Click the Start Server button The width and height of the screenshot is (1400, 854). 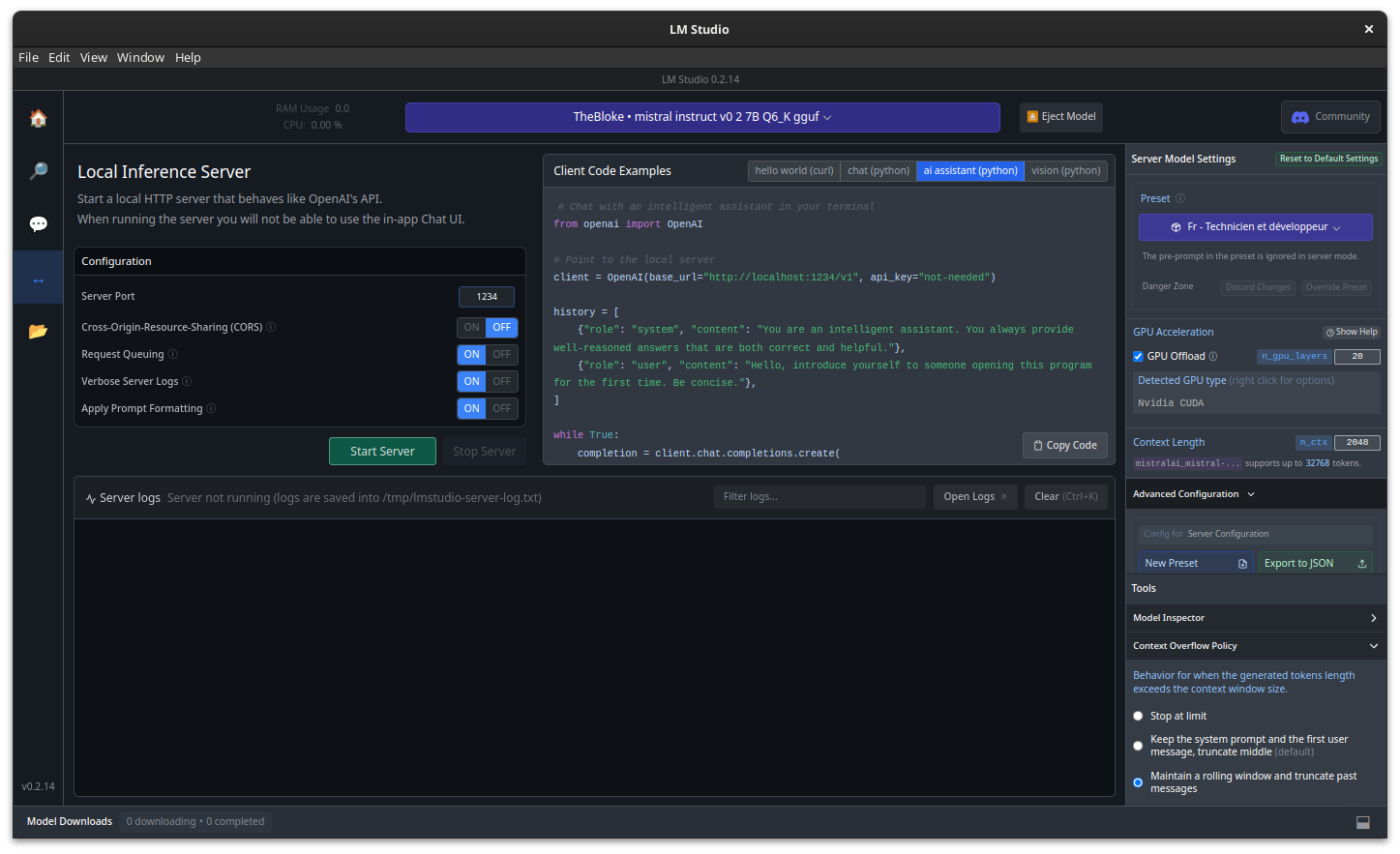point(382,452)
